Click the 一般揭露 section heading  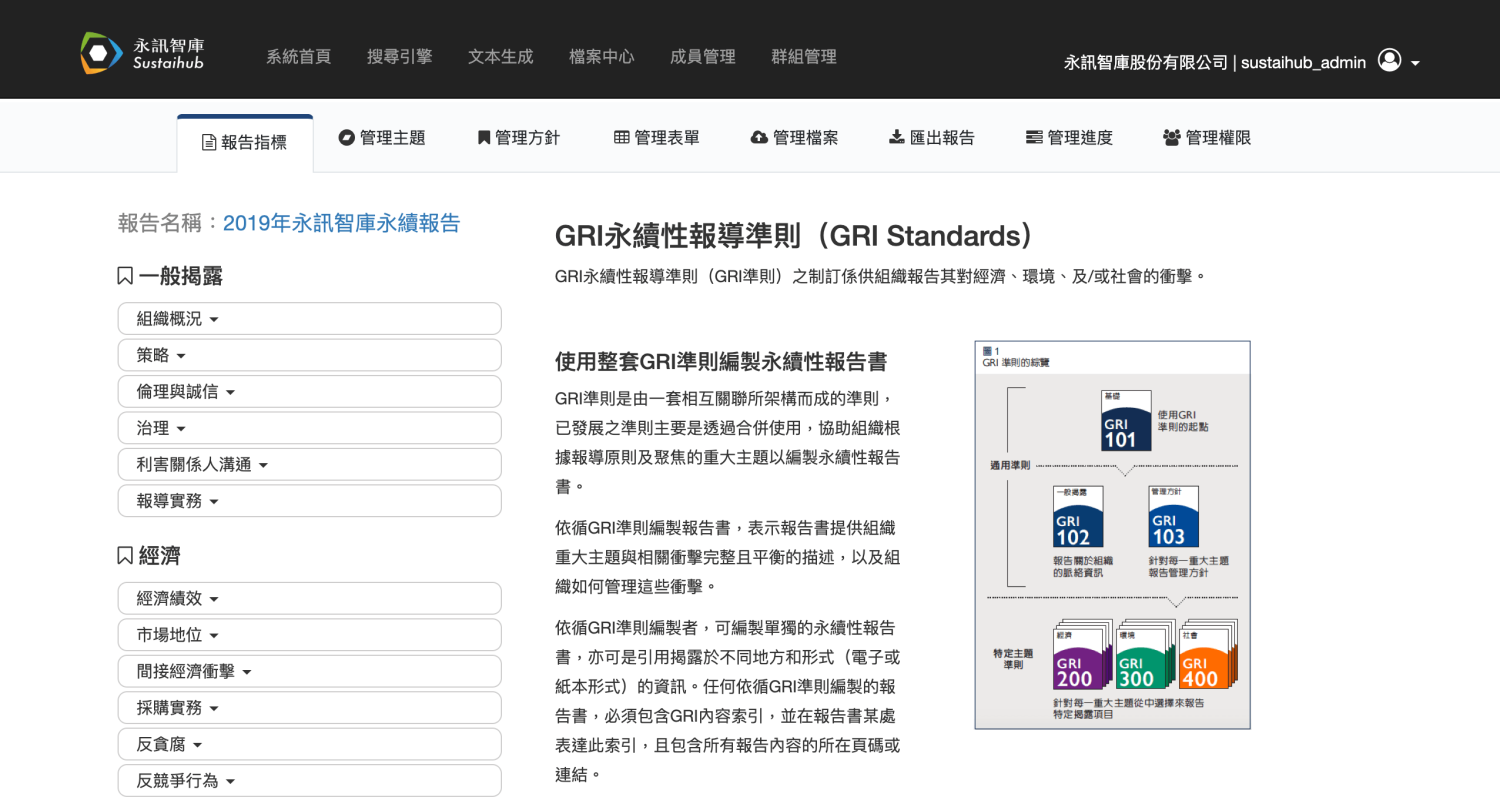coord(181,276)
